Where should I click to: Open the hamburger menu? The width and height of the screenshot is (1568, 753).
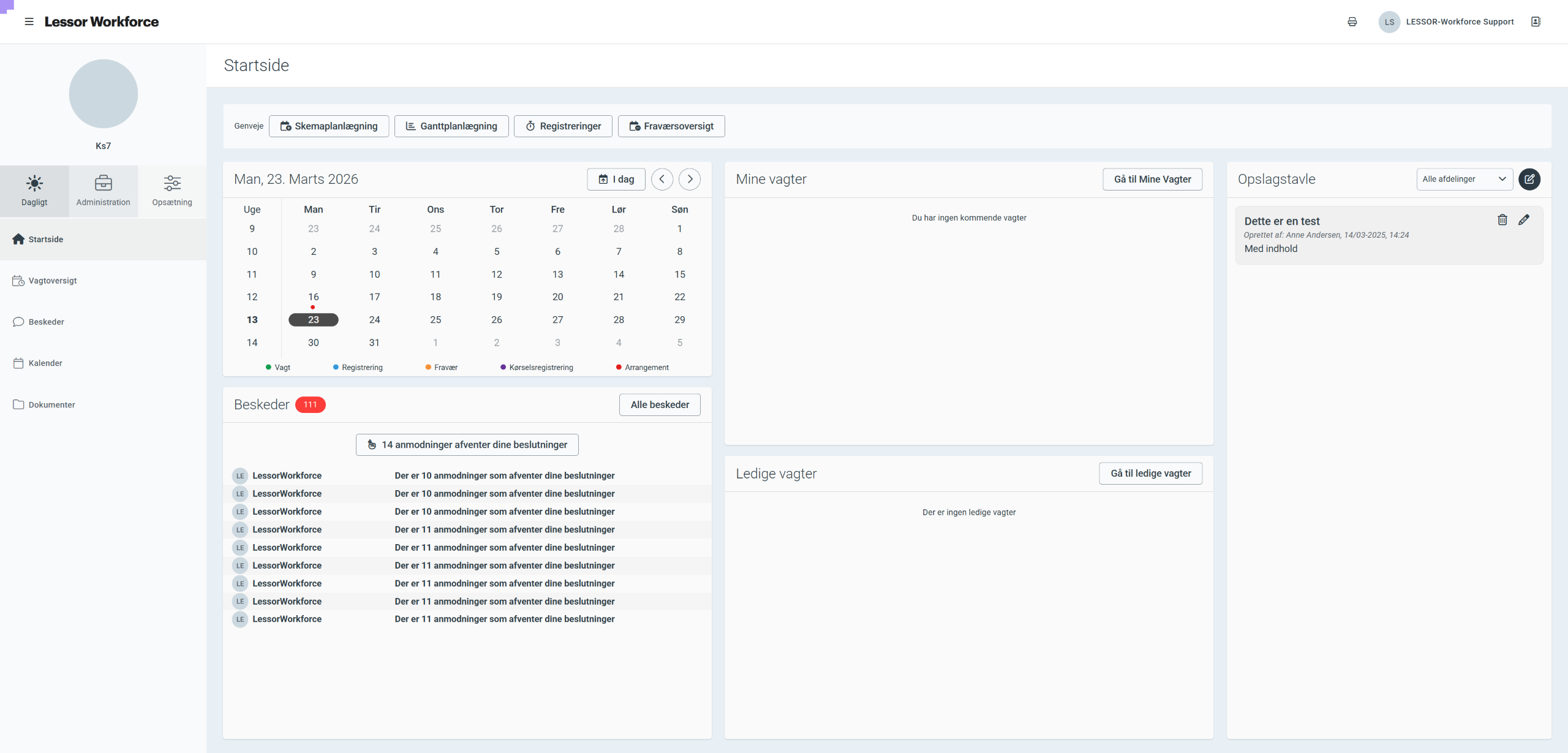(x=29, y=21)
